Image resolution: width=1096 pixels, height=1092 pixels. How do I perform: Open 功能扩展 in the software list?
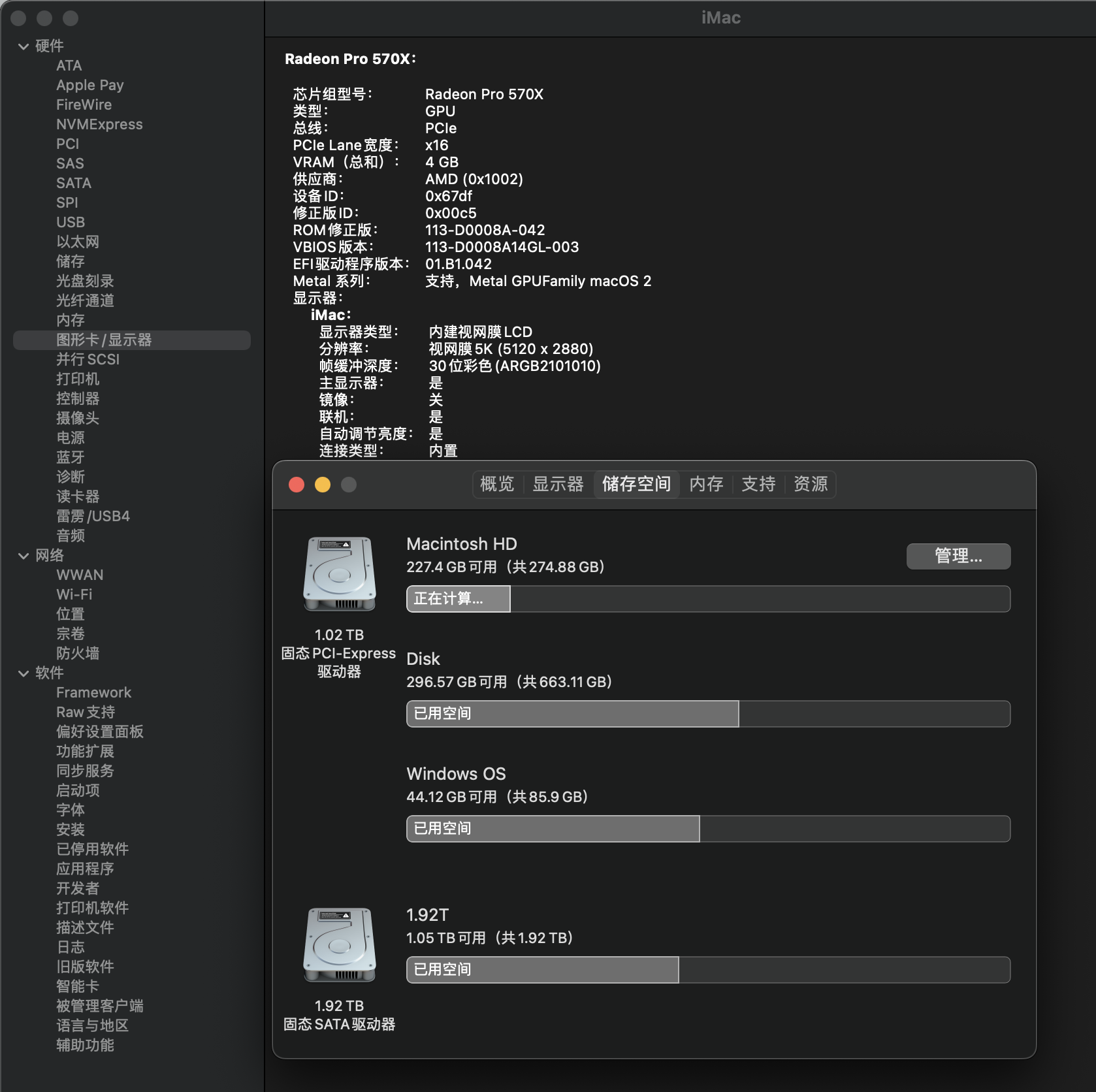click(85, 752)
